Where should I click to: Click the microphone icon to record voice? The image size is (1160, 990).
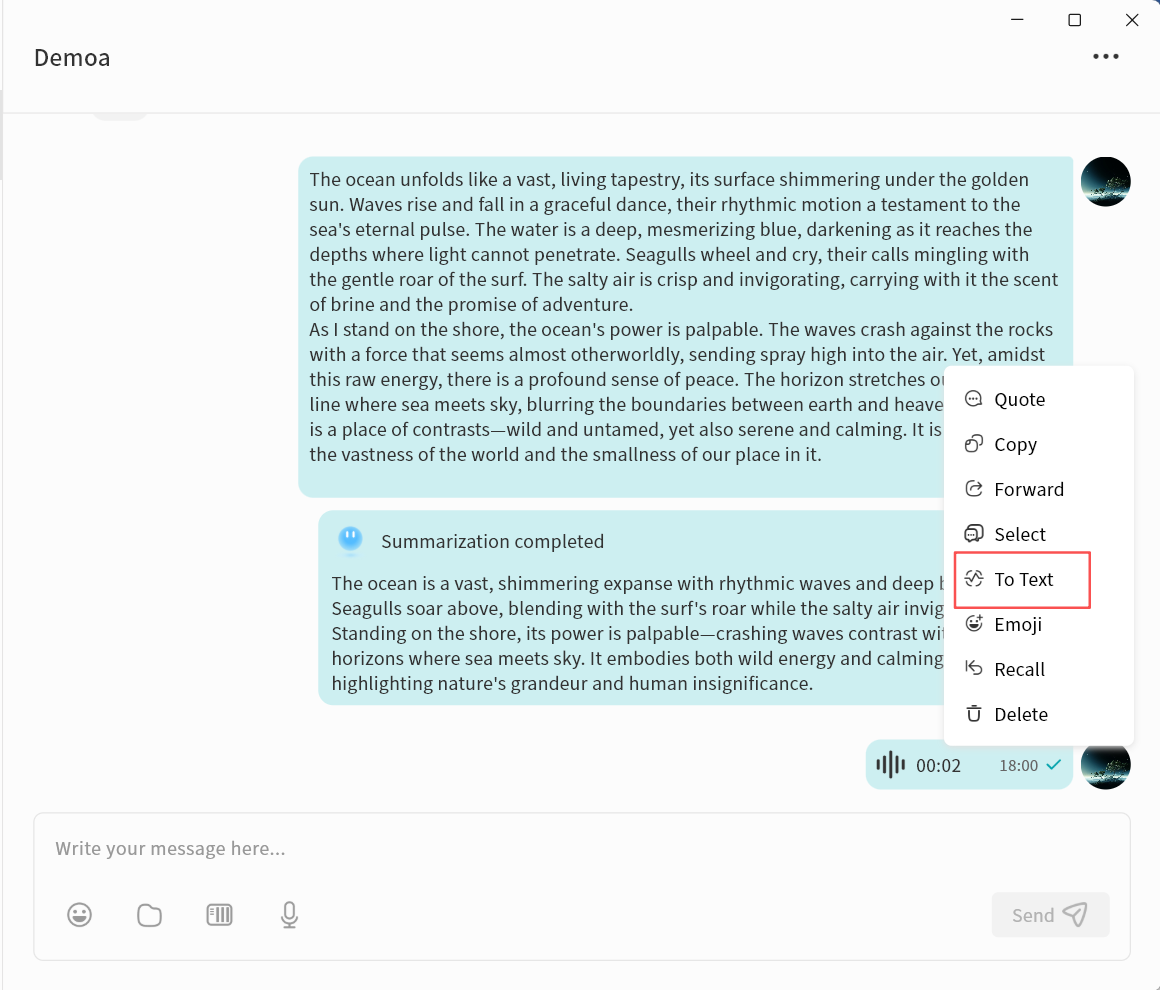[x=289, y=914]
